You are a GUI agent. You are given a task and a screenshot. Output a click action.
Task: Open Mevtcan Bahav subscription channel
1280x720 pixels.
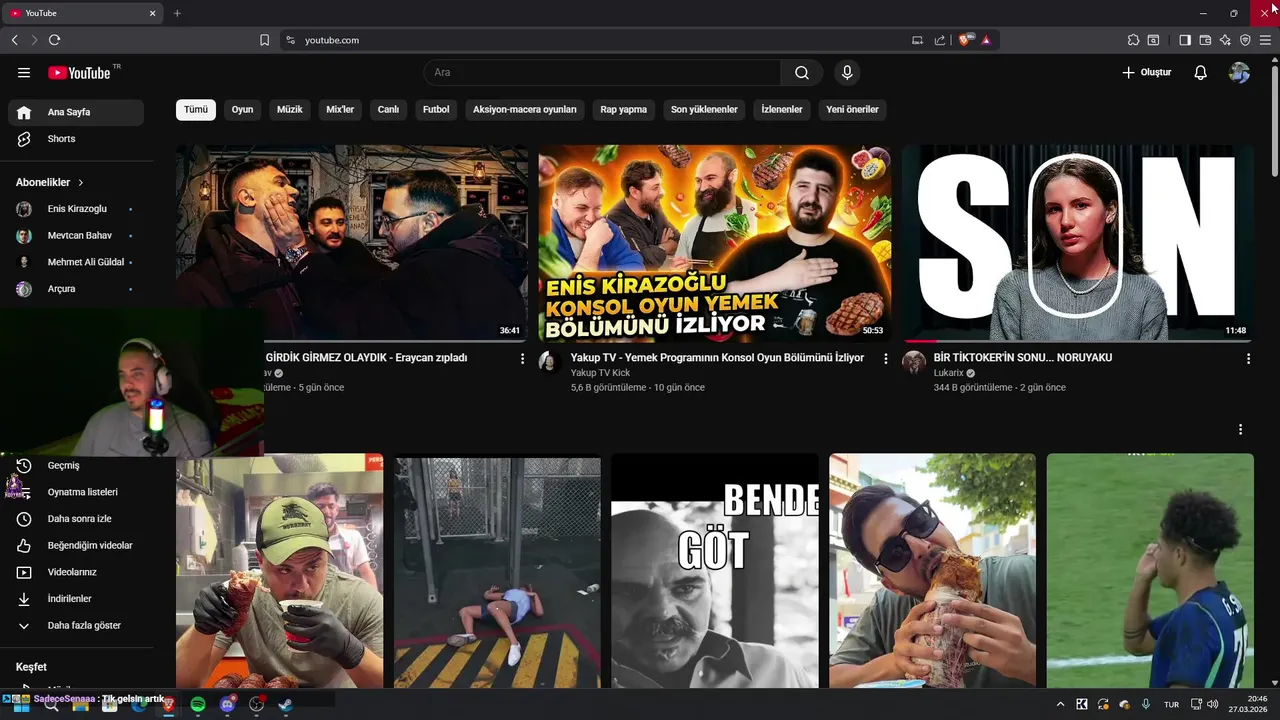[76, 236]
